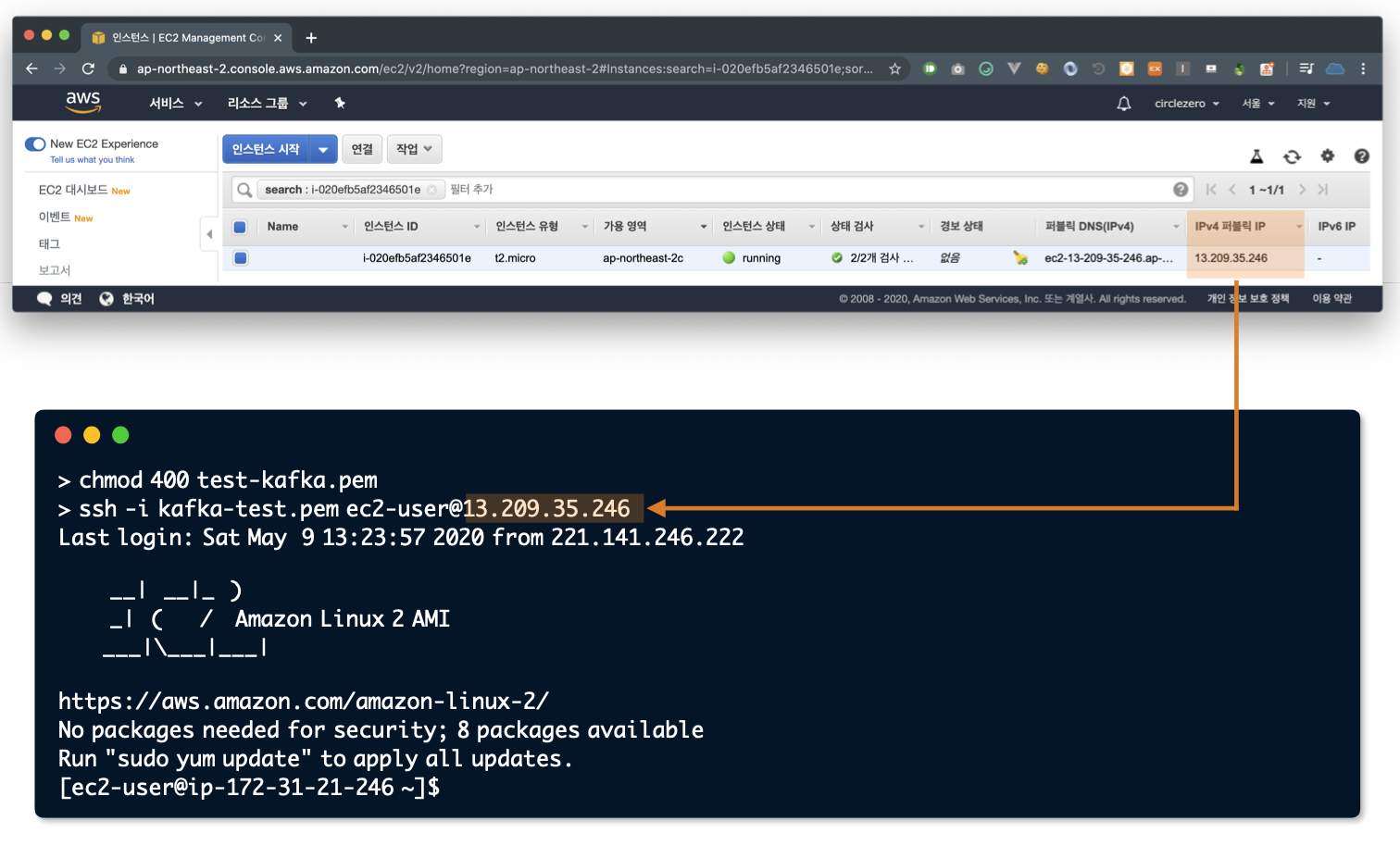Click the Vue devtools extension icon
The image size is (1400, 846).
pyautogui.click(x=1014, y=68)
